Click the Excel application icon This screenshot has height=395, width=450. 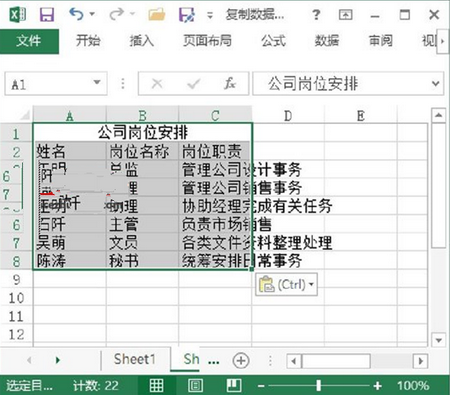tap(17, 15)
